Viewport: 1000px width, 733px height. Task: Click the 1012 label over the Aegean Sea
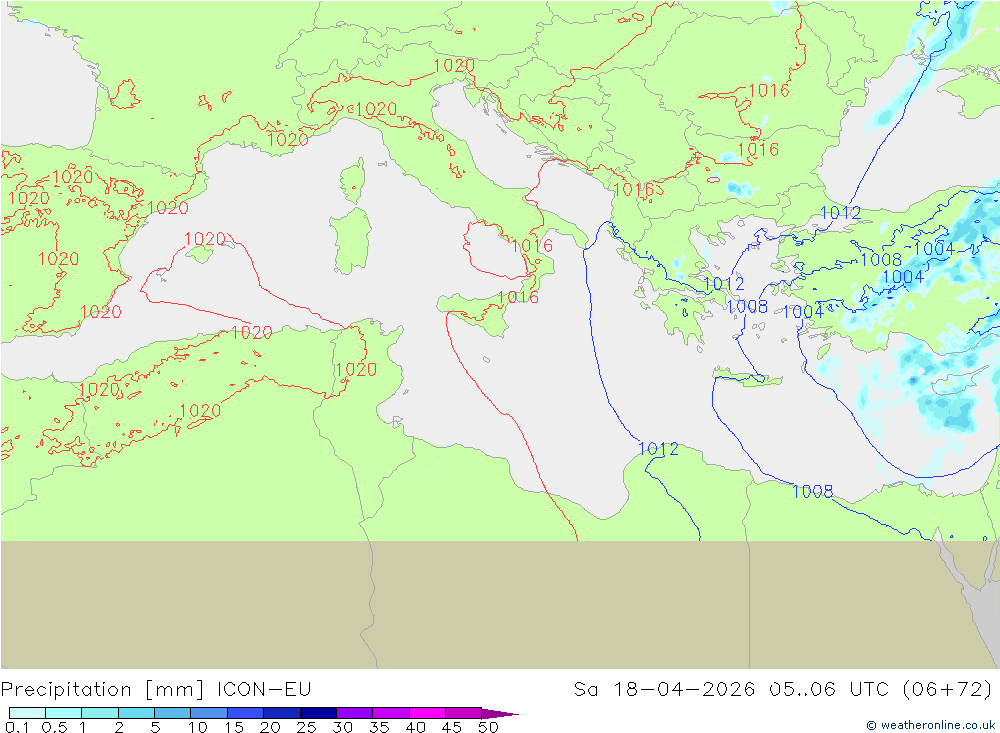point(723,283)
